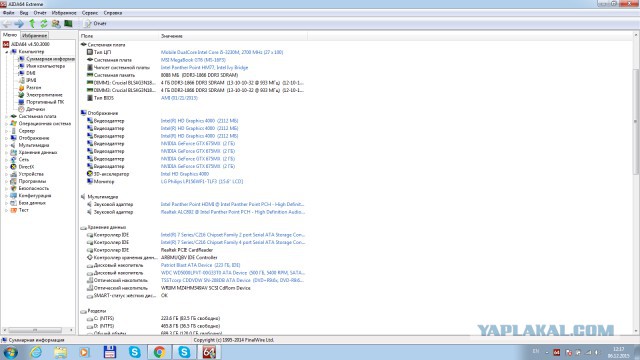Click the Устройства tree icon

[13, 174]
